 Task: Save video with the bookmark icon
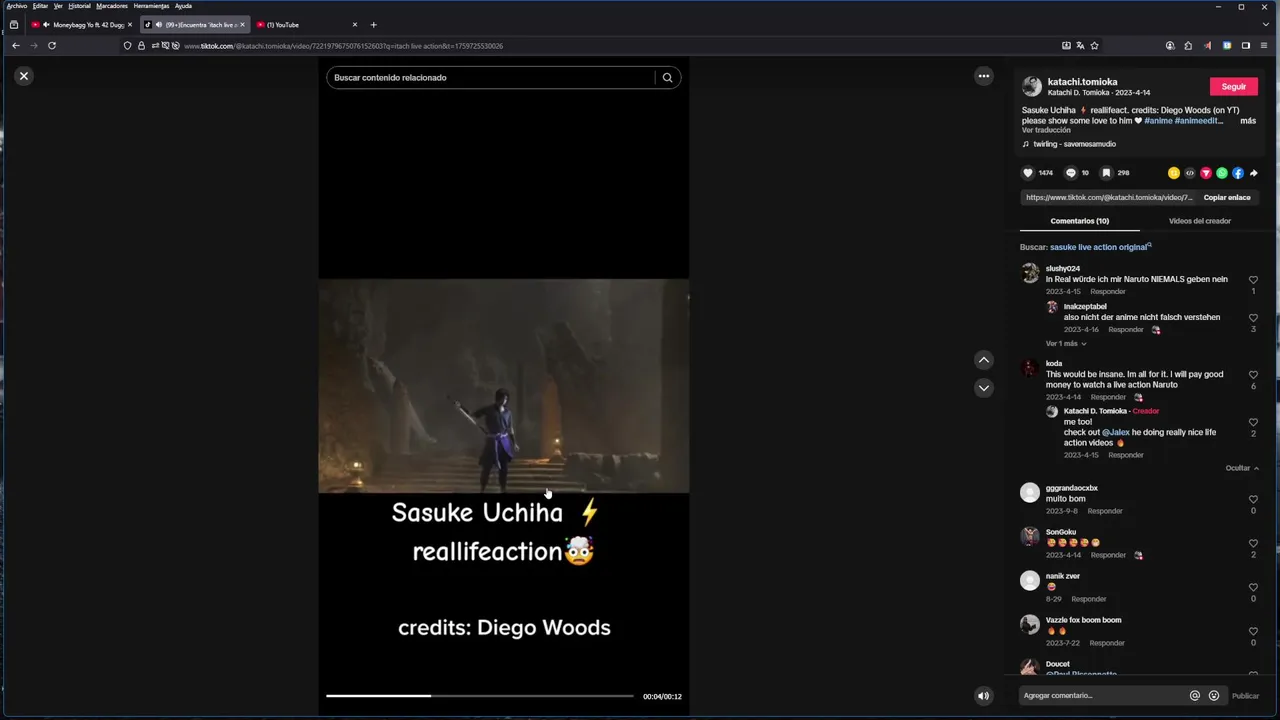pos(1107,173)
